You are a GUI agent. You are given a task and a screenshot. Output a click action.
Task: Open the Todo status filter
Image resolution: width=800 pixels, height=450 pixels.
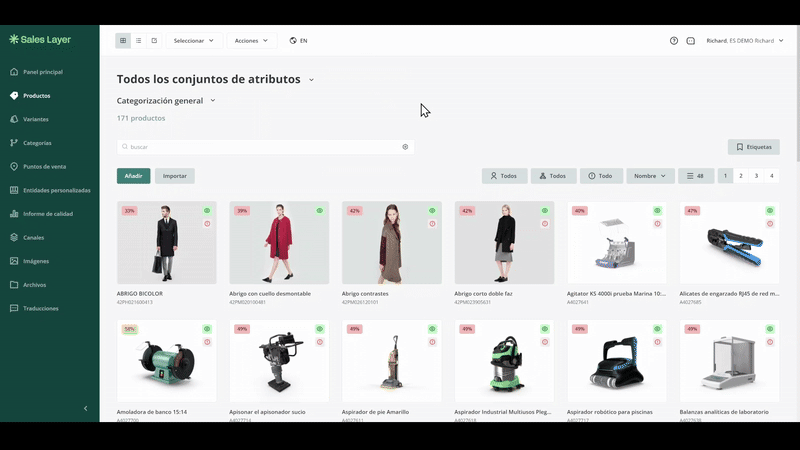click(601, 176)
